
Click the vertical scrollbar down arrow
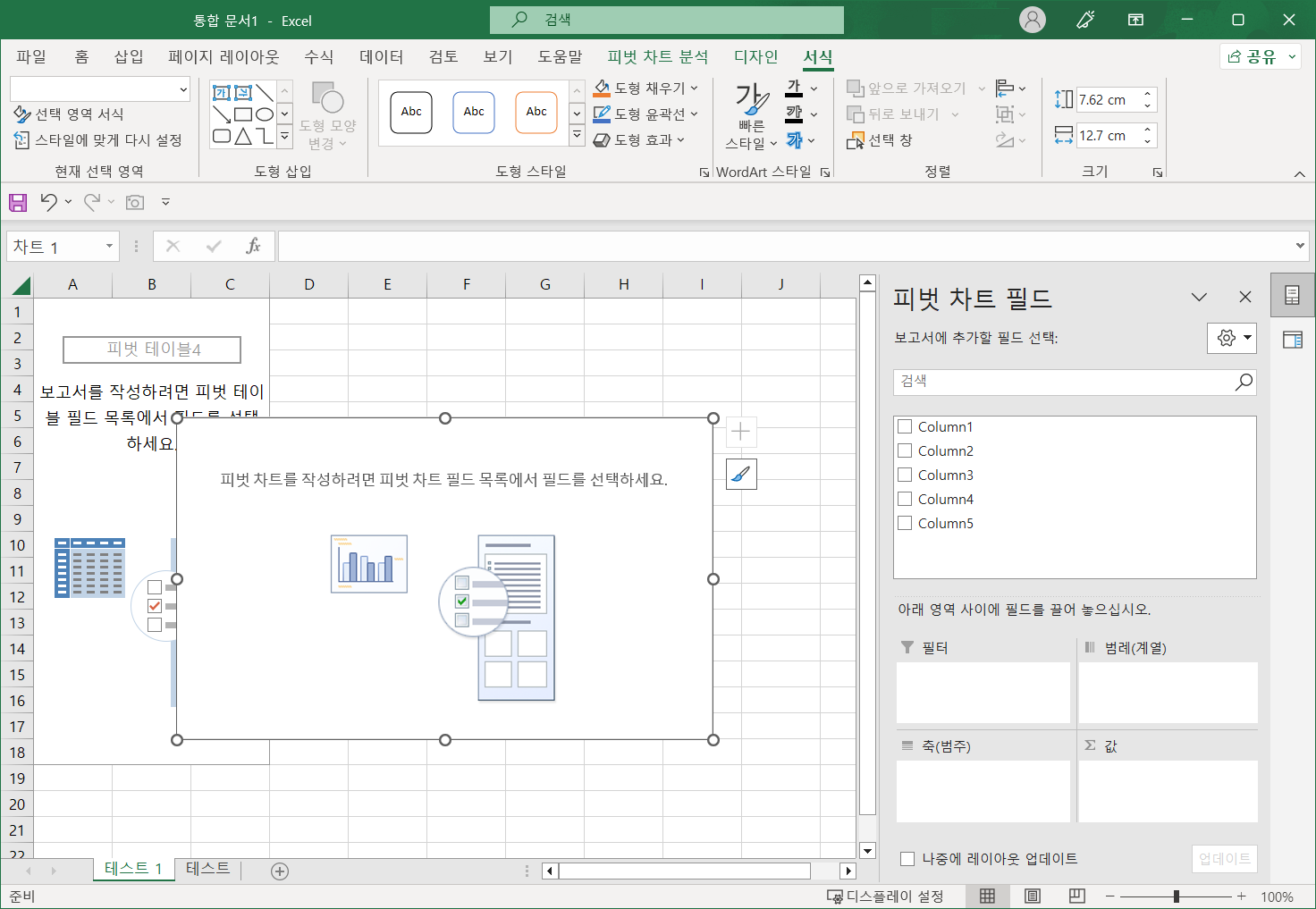point(867,851)
